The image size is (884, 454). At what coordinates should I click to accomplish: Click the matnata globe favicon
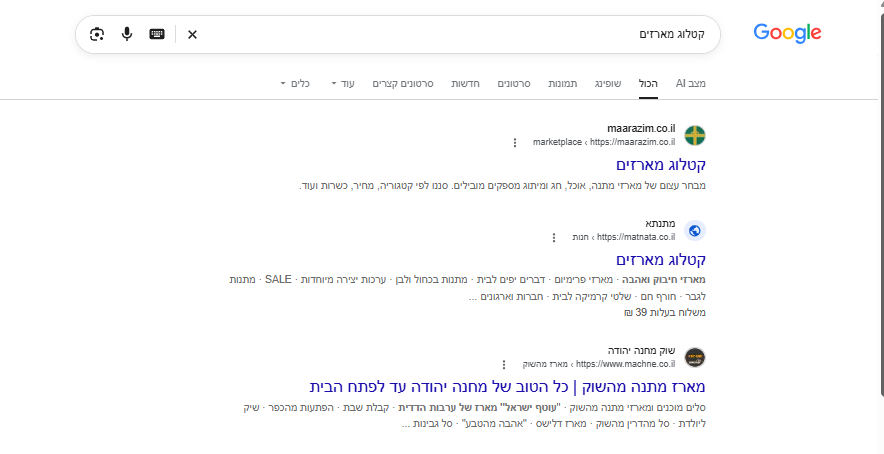tap(695, 230)
